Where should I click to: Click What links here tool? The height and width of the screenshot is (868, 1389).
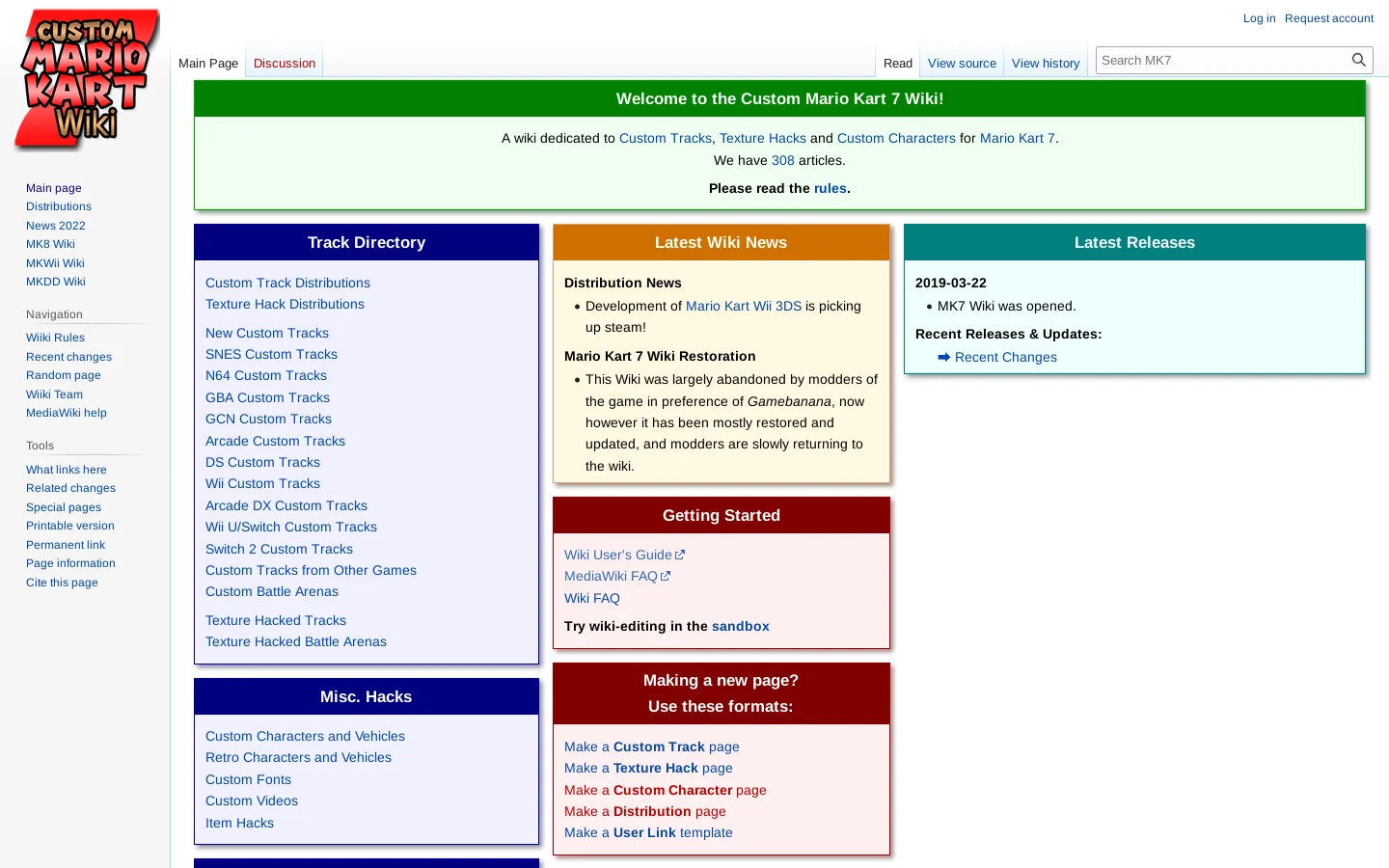[x=67, y=470]
